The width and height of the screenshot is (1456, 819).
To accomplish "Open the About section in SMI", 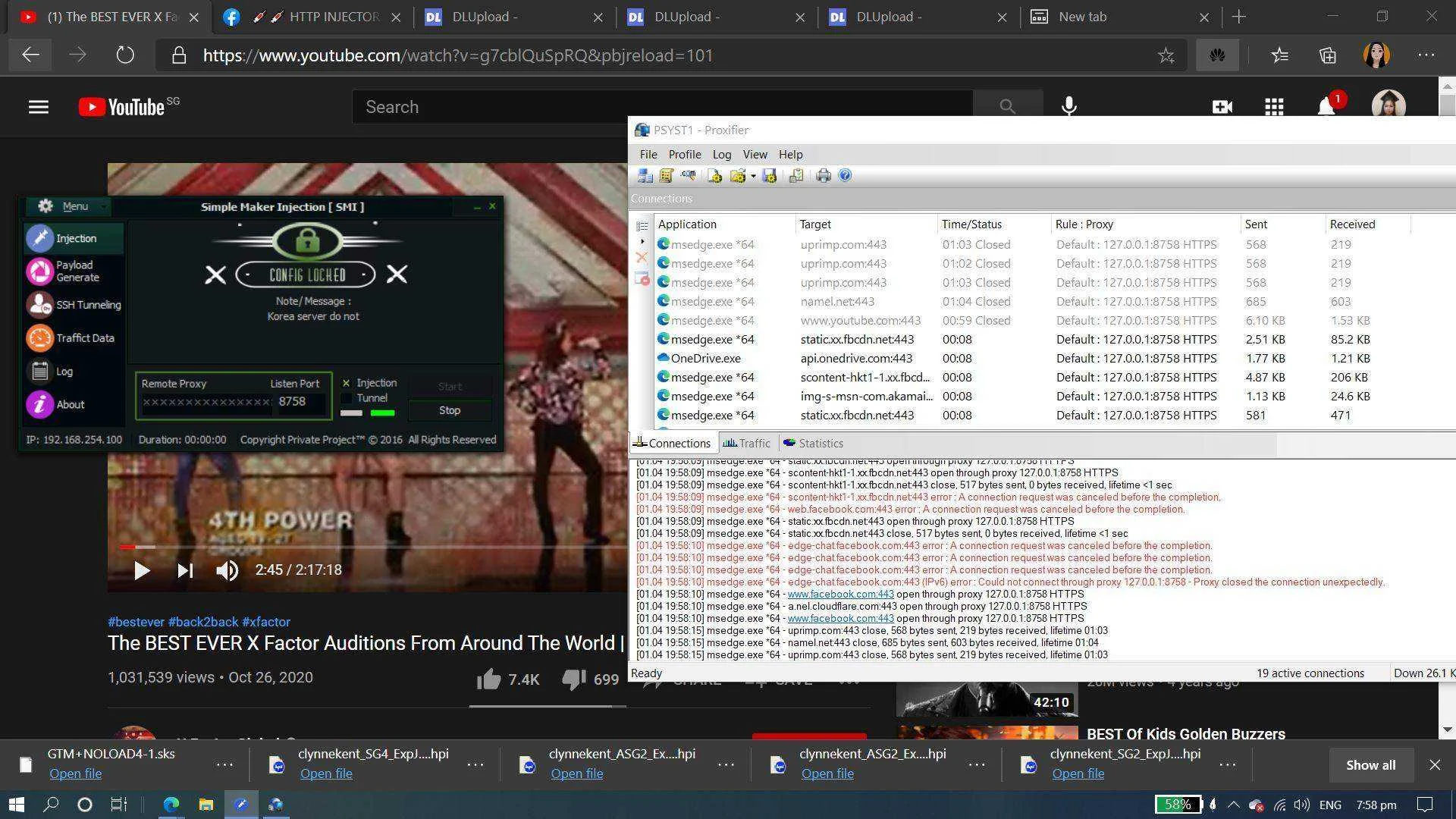I will 74,405.
